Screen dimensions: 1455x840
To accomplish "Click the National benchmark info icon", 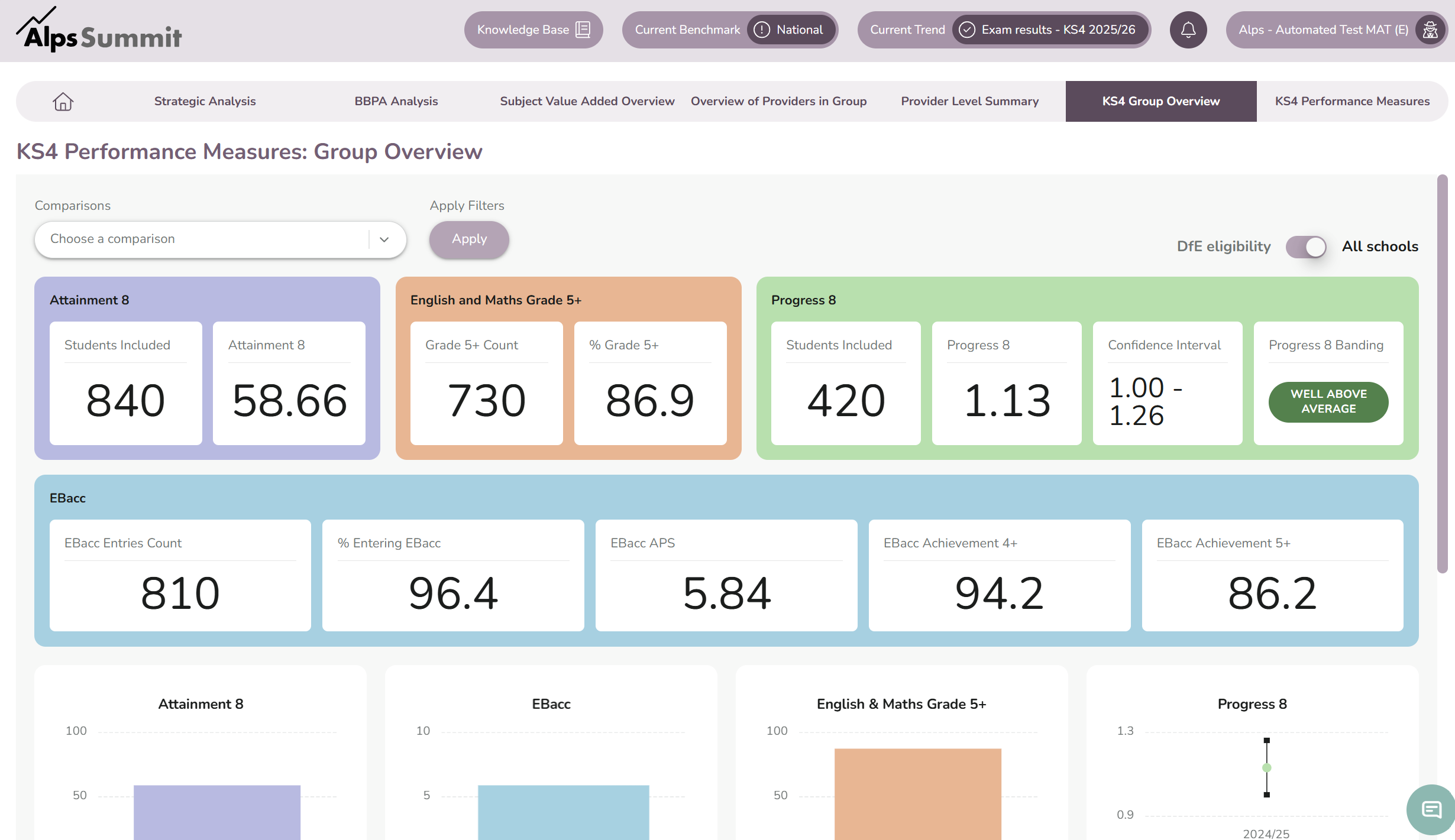I will pos(762,30).
